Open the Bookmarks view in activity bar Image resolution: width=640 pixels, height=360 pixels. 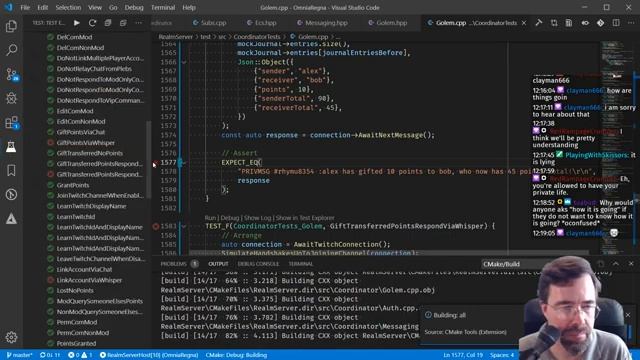[11, 171]
